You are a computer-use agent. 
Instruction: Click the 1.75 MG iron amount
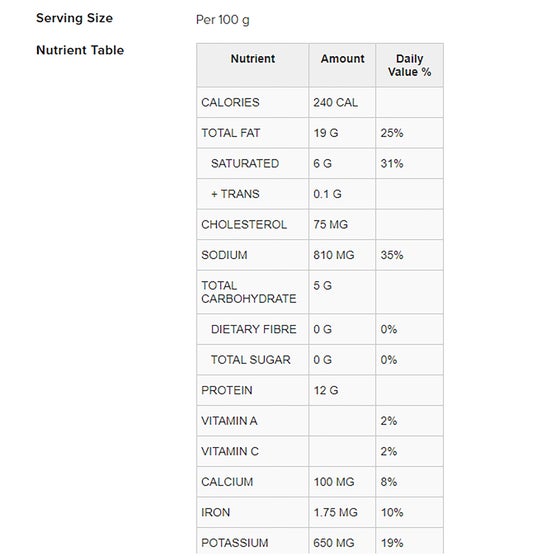click(x=335, y=512)
